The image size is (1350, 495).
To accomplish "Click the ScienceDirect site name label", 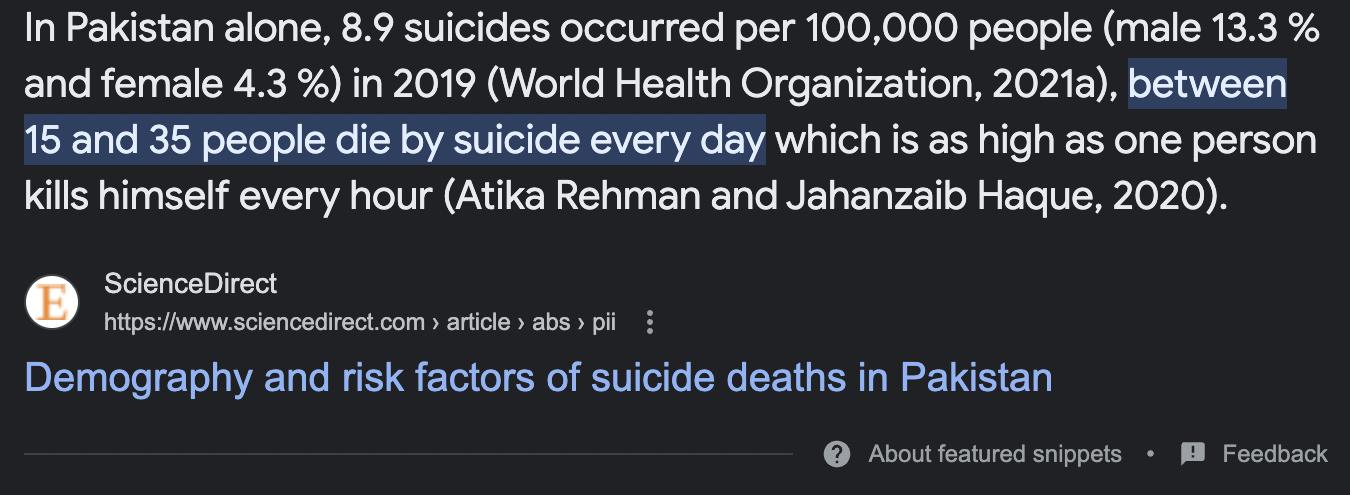I will 190,284.
